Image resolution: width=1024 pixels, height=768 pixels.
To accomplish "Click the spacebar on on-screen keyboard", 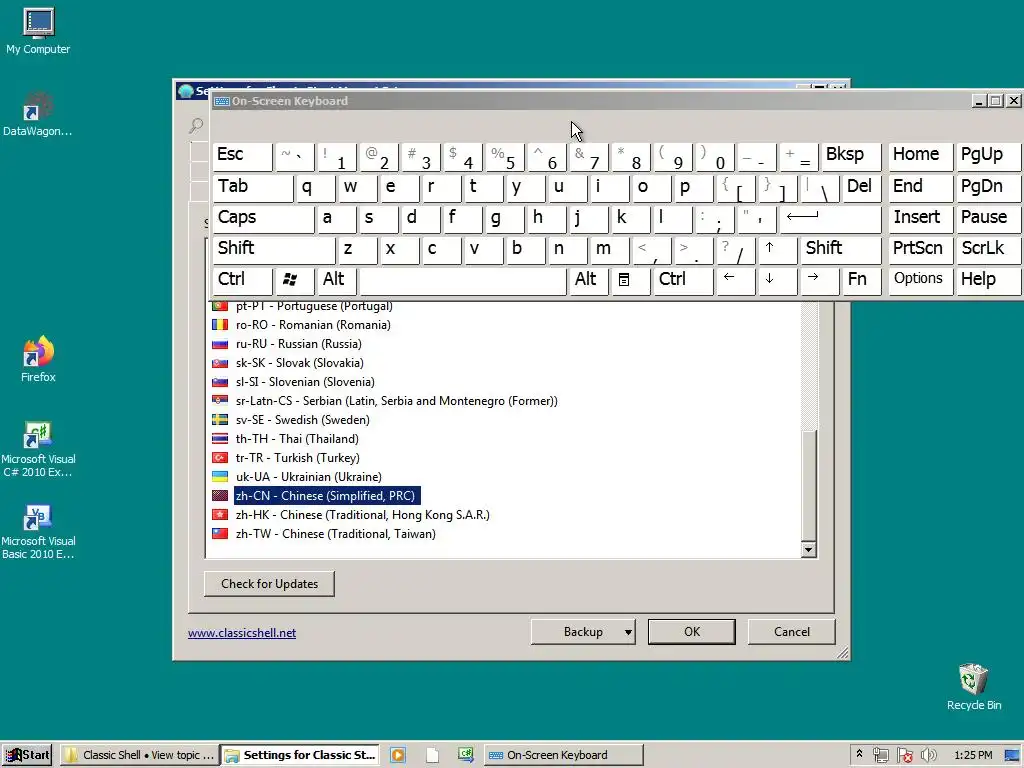I will click(463, 280).
